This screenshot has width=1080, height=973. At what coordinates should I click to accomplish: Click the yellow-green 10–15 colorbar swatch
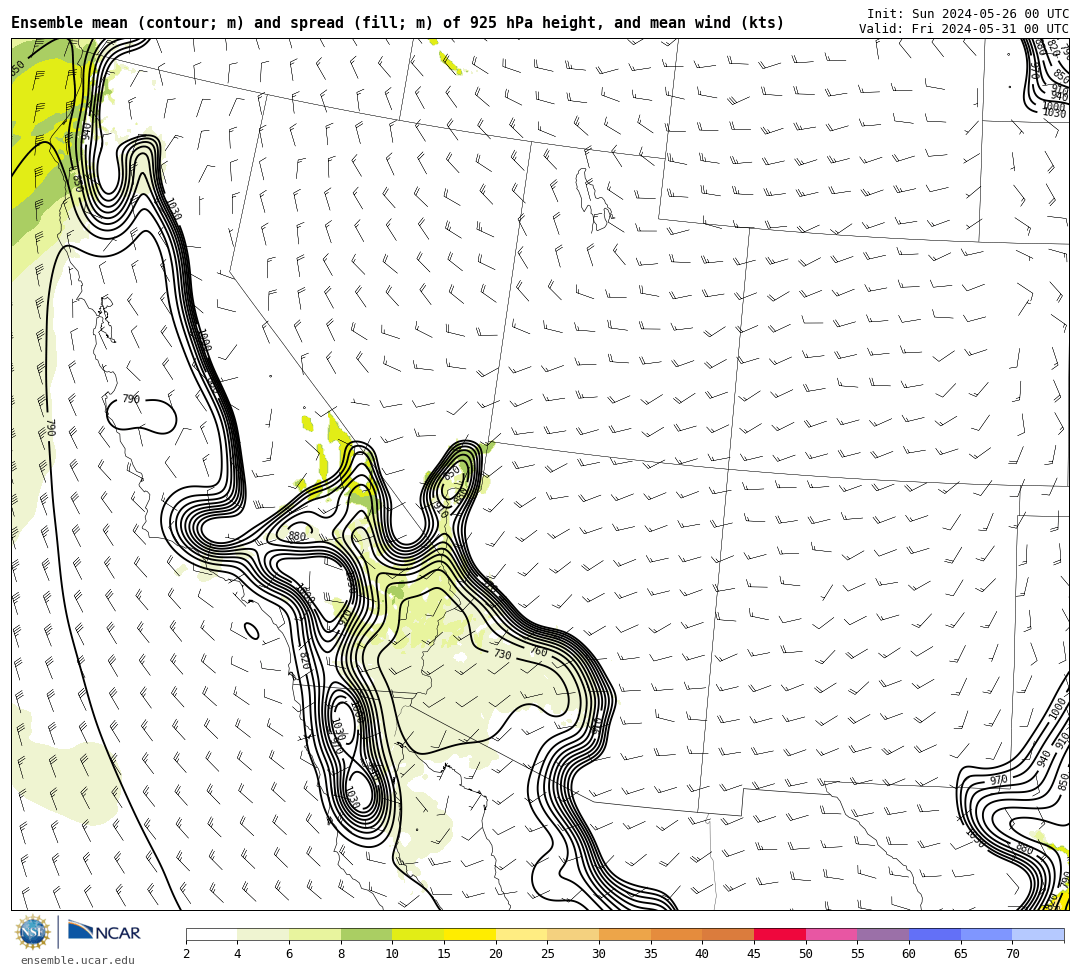pos(418,934)
